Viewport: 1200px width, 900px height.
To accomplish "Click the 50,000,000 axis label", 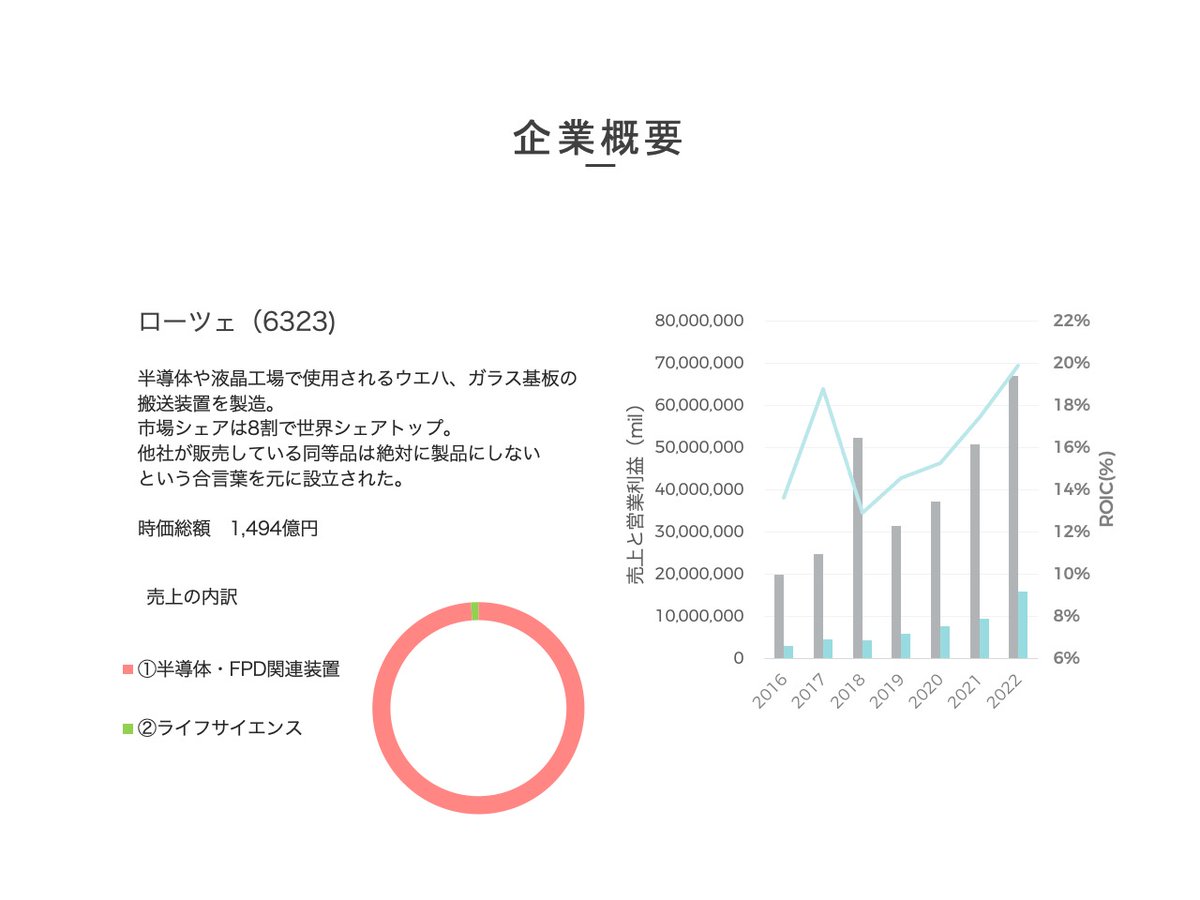I will 699,447.
